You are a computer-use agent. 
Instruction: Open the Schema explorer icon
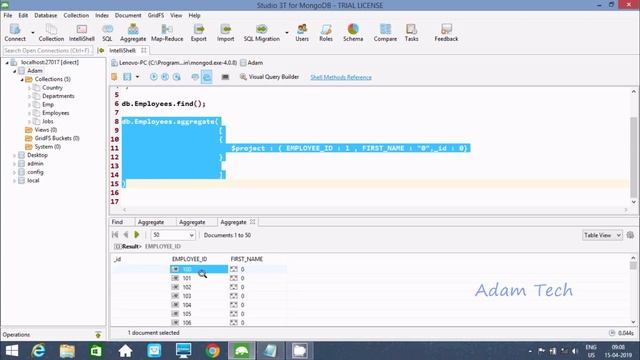[353, 33]
